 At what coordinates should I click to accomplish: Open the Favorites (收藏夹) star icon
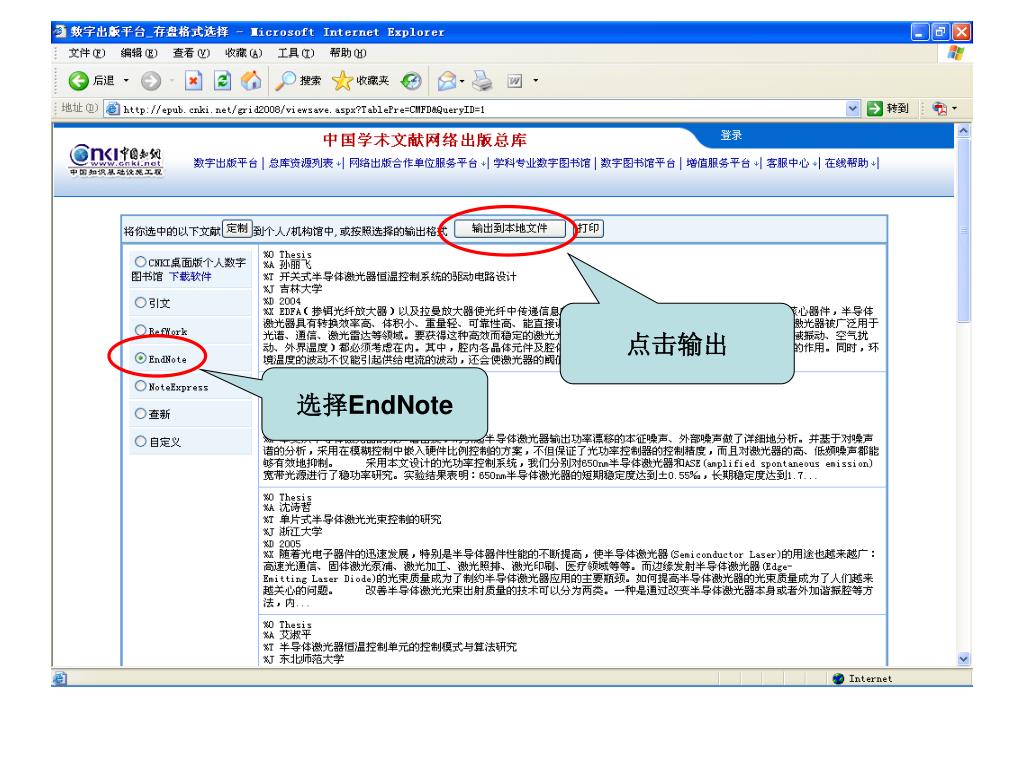[342, 80]
